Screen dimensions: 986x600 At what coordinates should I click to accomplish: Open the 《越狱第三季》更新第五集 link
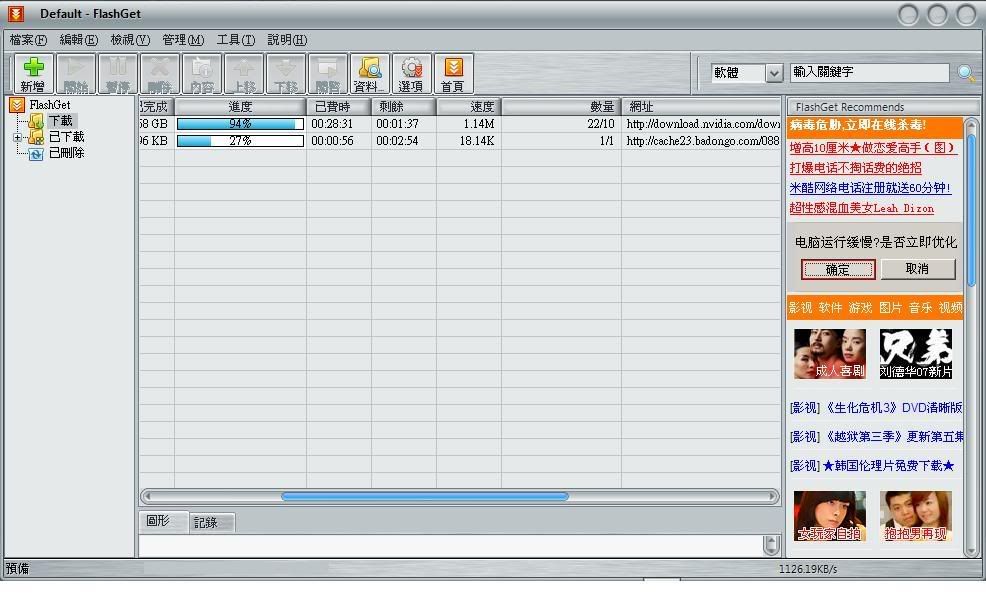(x=893, y=436)
